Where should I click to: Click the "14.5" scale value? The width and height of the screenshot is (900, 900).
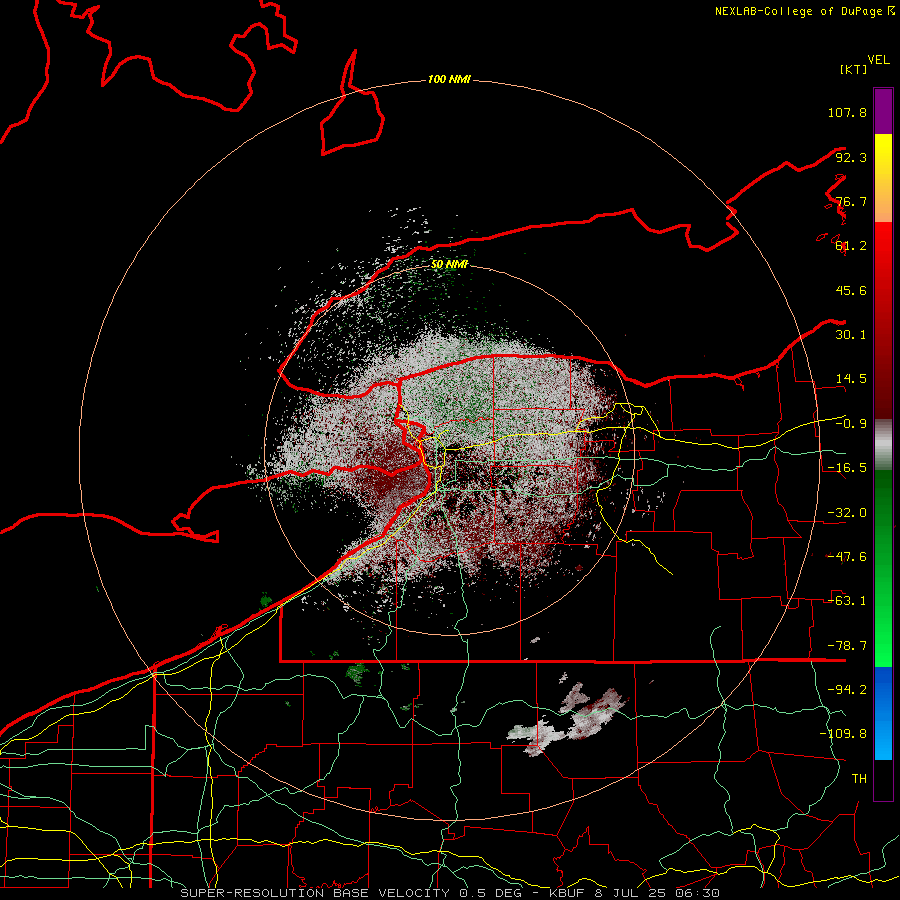pos(851,379)
